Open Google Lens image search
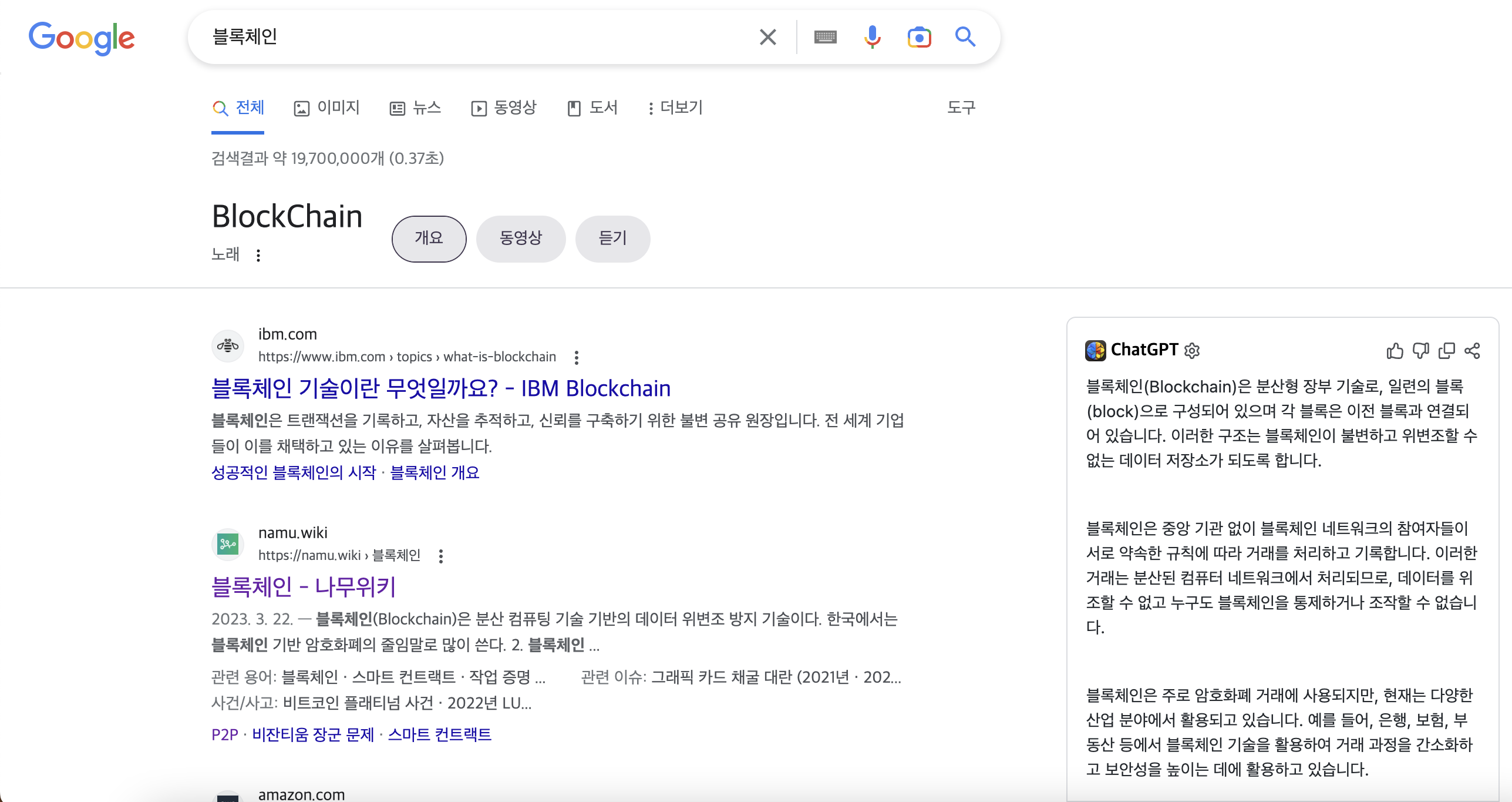The height and width of the screenshot is (802, 1512). point(919,36)
